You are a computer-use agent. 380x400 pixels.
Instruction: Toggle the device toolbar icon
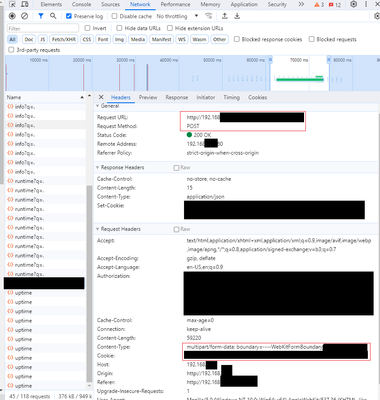(x=24, y=4)
